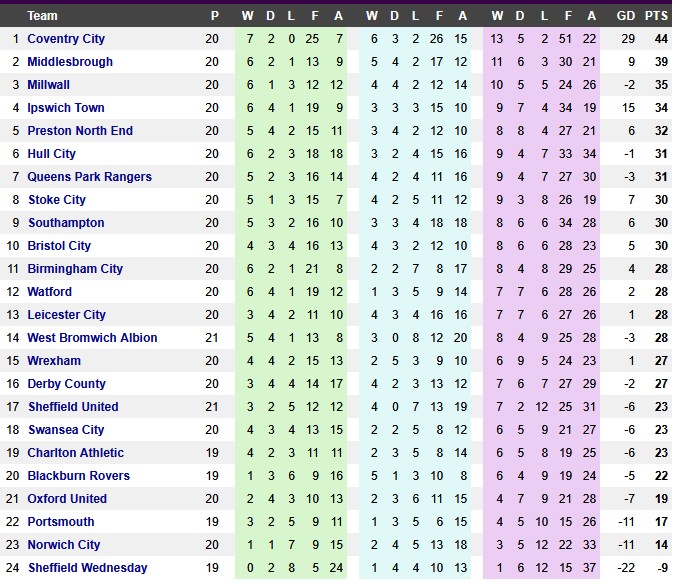Open West Bromwich Albion page

pyautogui.click(x=92, y=338)
